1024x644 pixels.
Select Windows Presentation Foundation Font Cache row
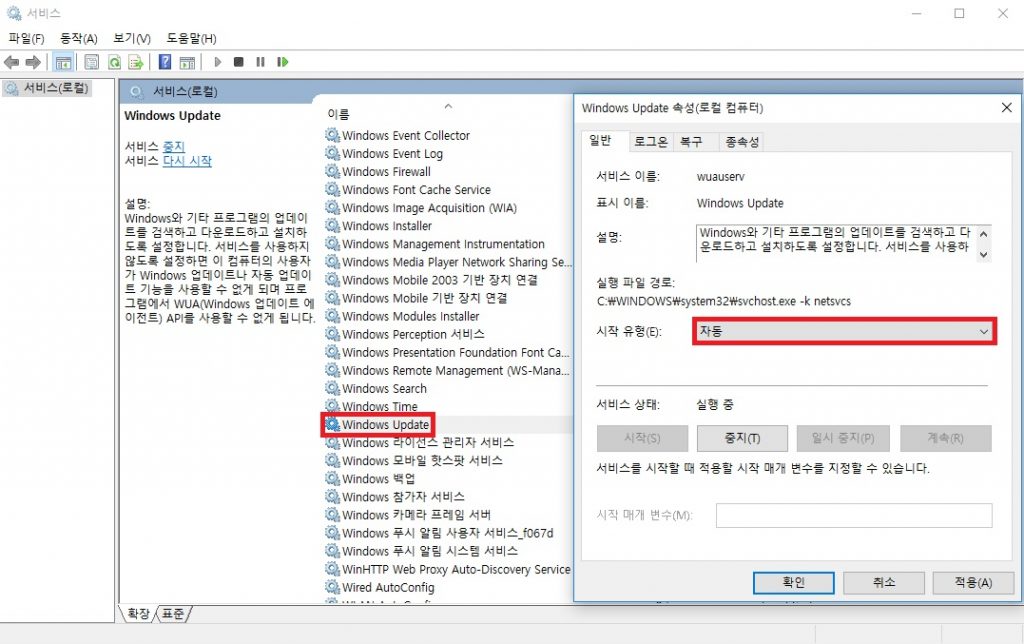coord(447,353)
